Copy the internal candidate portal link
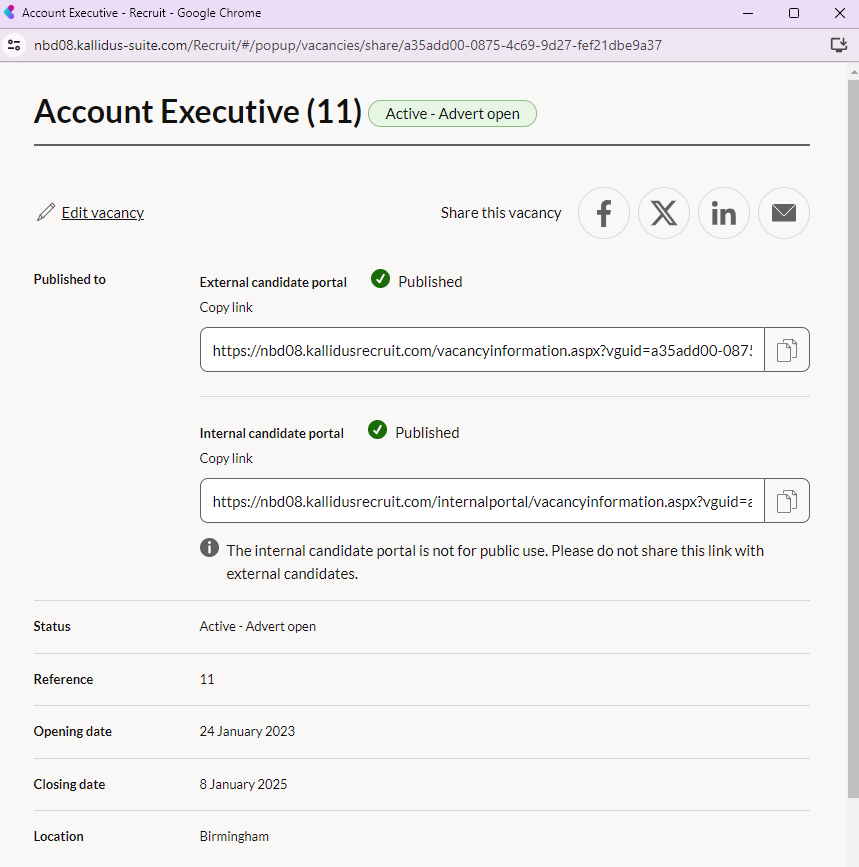 tap(787, 501)
